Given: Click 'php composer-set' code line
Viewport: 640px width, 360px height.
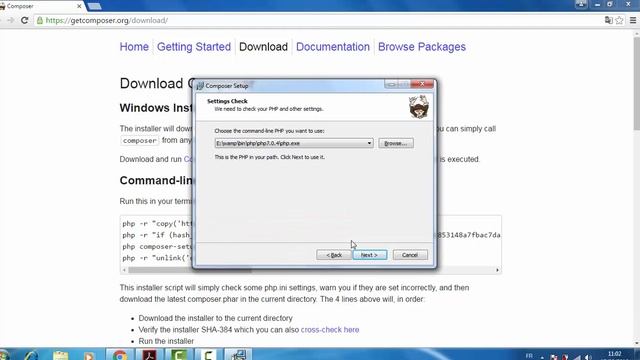Looking at the screenshot, I should (x=157, y=247).
